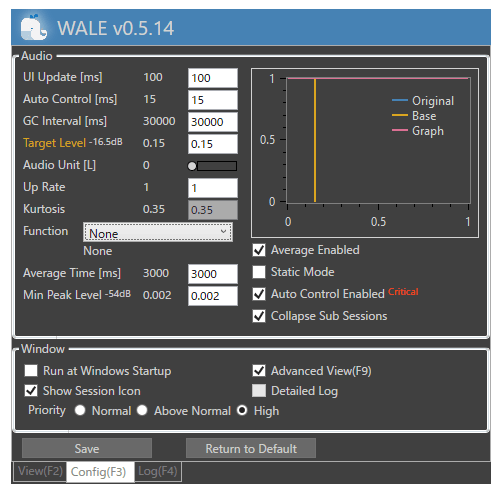Switch to the View(F2) tab
This screenshot has width=500, height=492.
pyautogui.click(x=40, y=471)
